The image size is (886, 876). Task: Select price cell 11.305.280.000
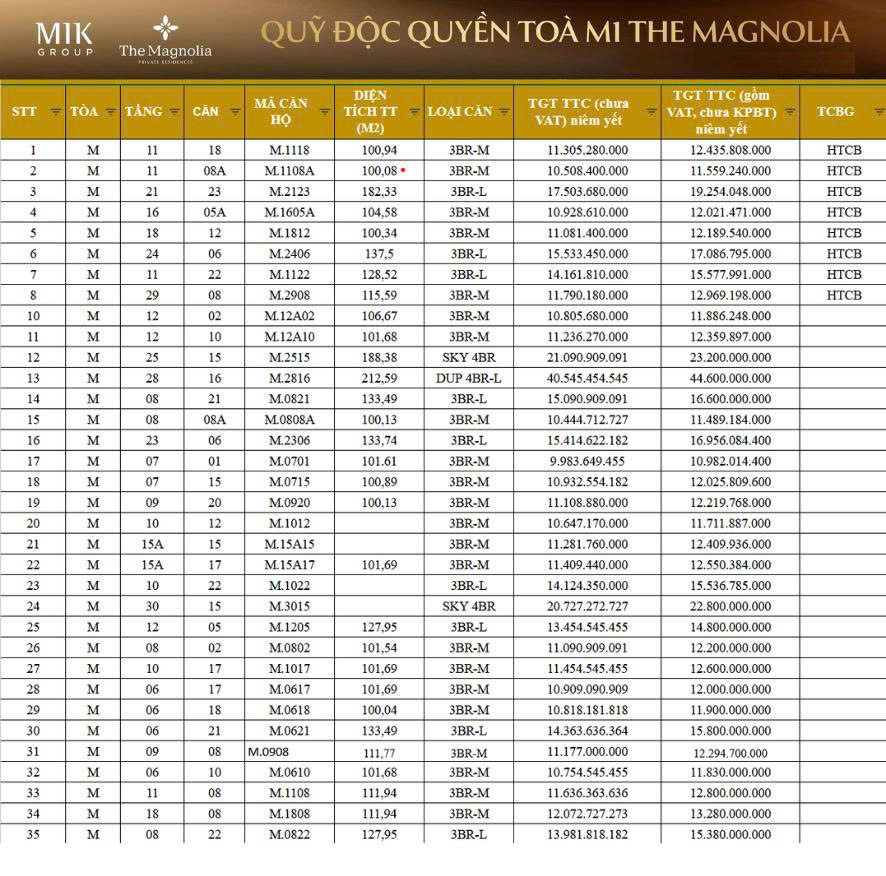(587, 150)
